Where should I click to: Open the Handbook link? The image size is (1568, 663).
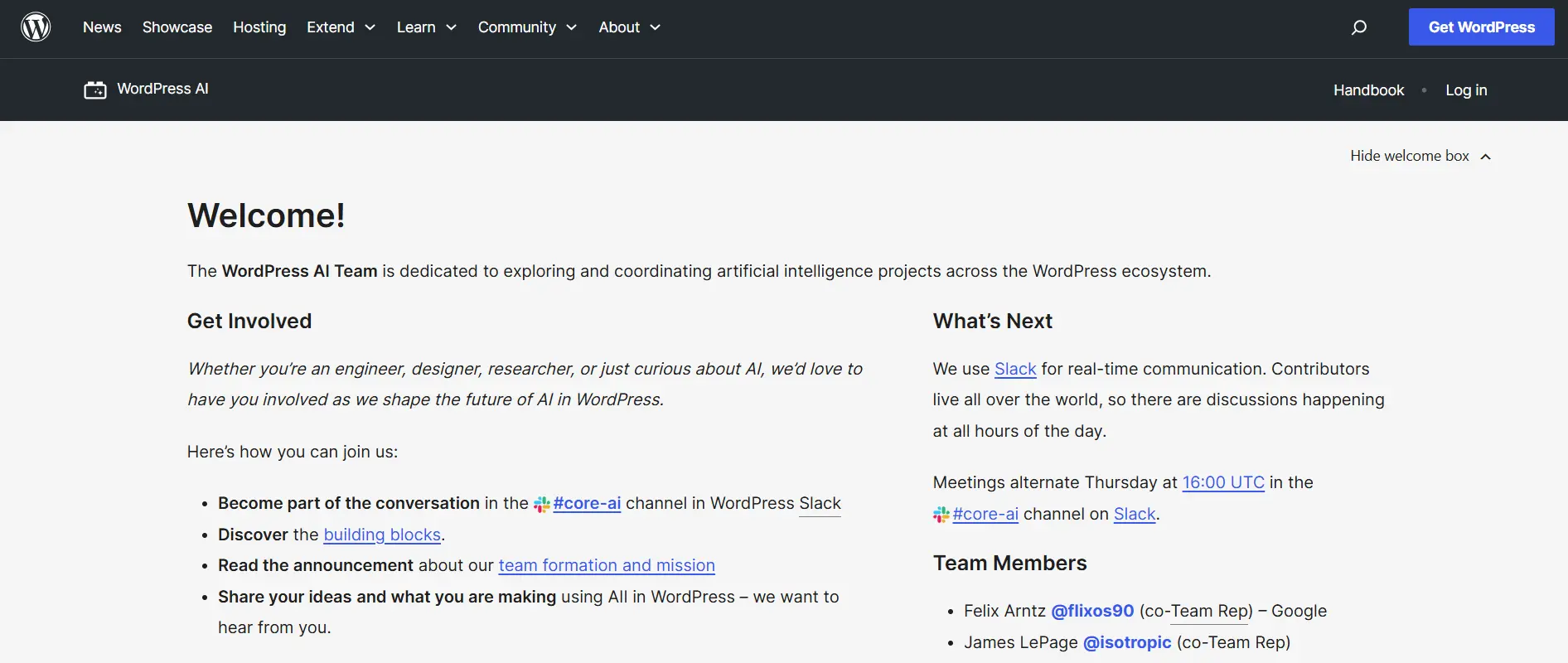(x=1368, y=90)
